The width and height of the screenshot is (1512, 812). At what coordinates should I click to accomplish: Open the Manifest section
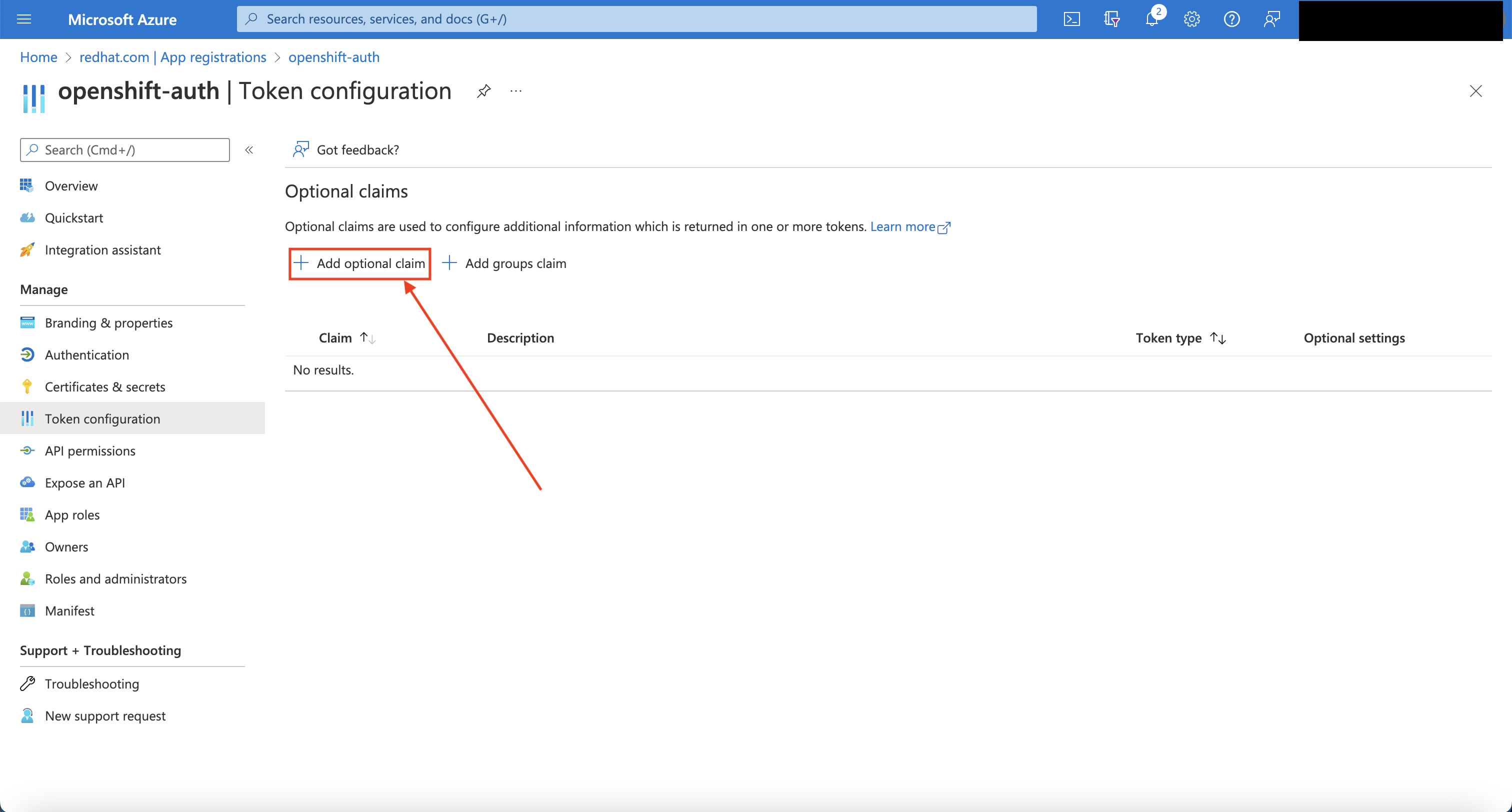coord(69,610)
